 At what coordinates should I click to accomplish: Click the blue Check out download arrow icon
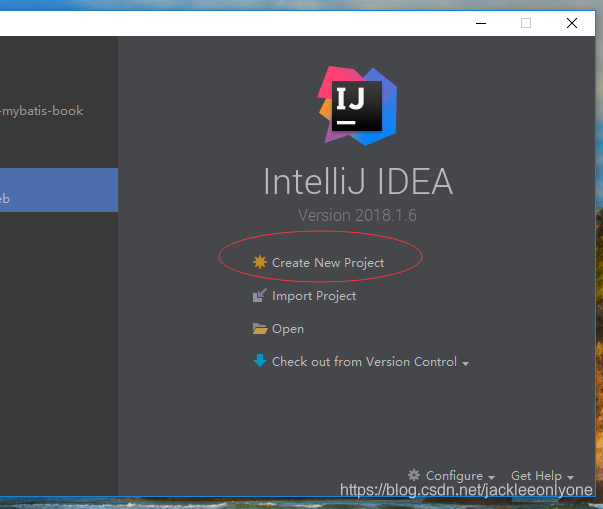click(260, 361)
